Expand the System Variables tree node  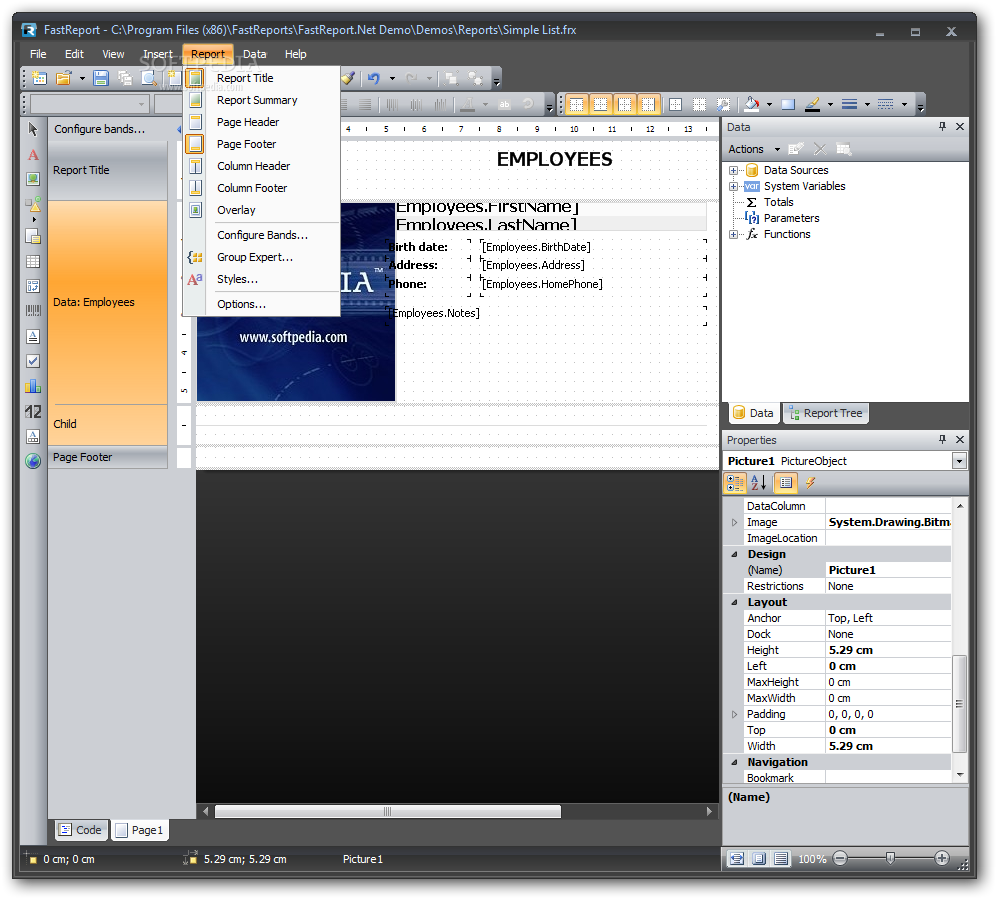click(x=733, y=186)
